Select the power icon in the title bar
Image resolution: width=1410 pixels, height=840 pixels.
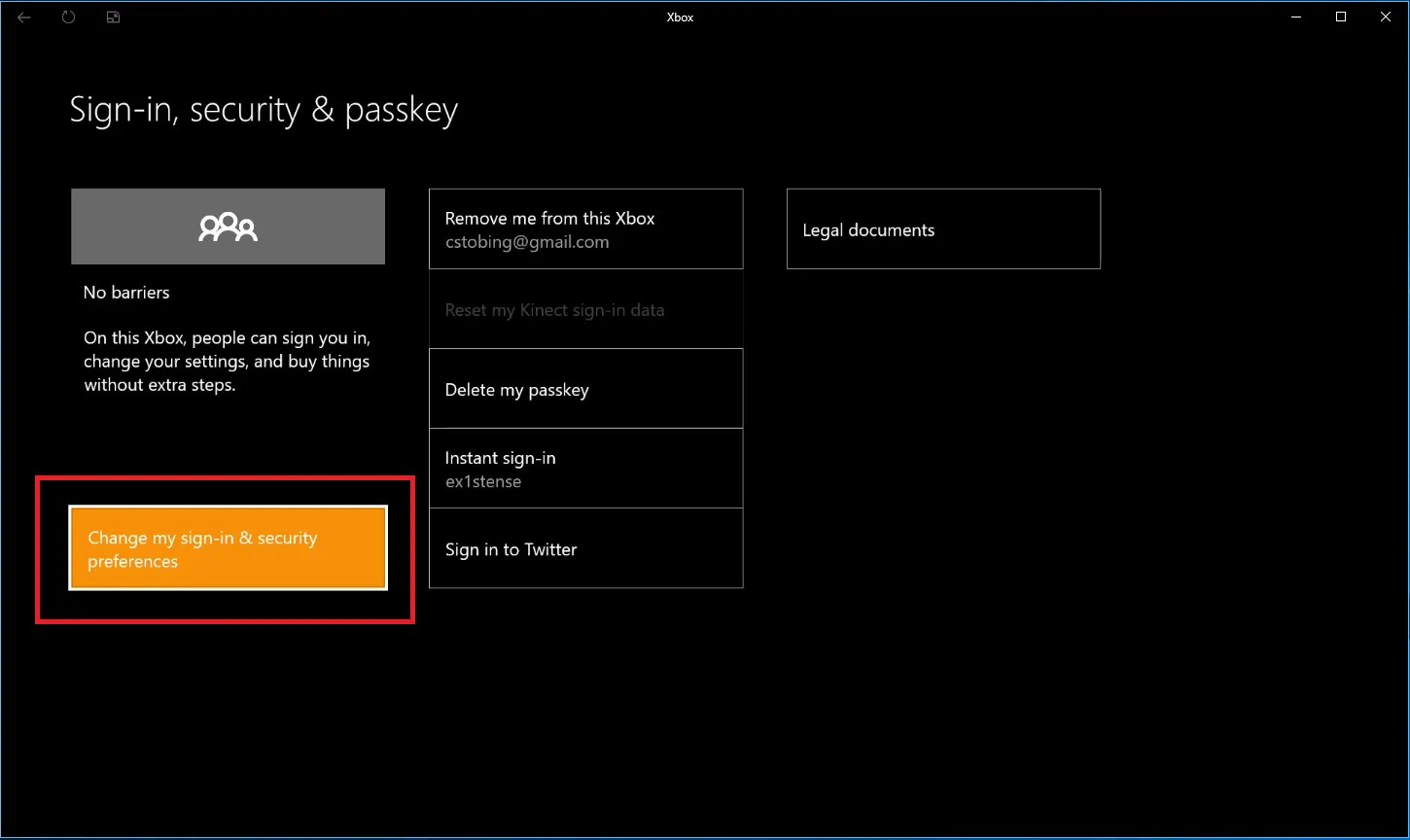coord(68,17)
